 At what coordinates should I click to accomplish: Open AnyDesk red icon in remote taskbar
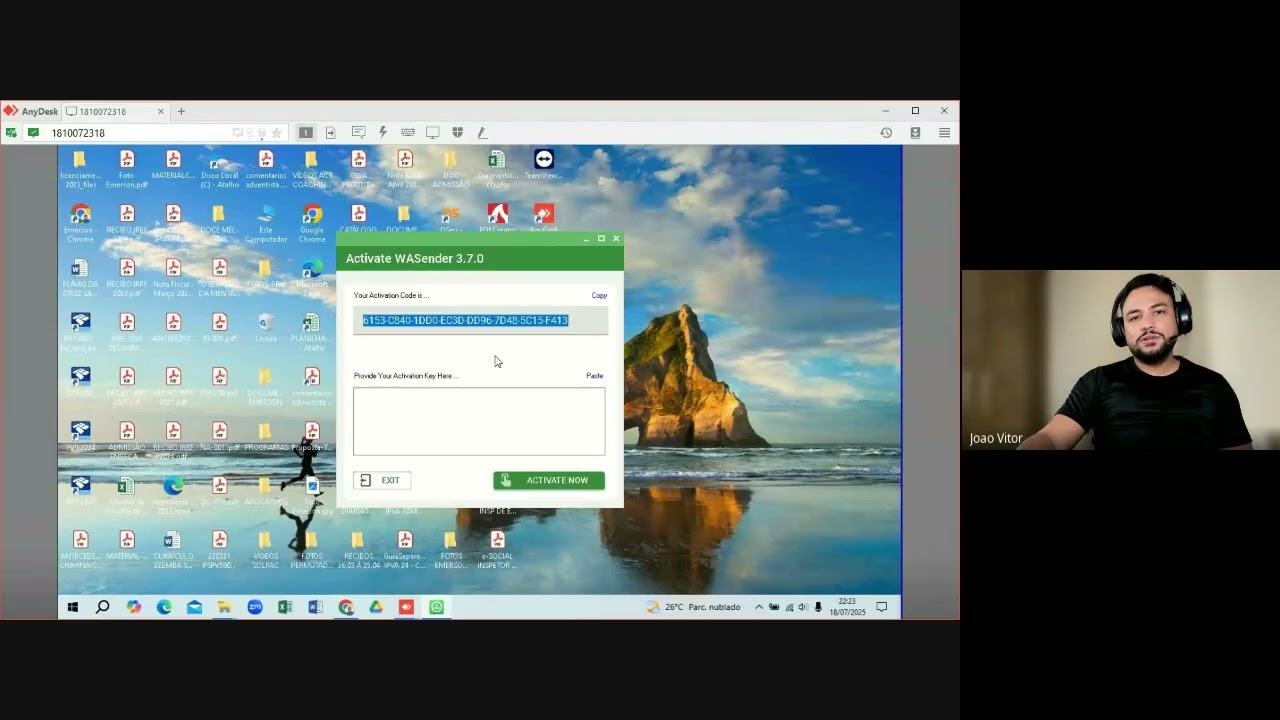[x=406, y=607]
